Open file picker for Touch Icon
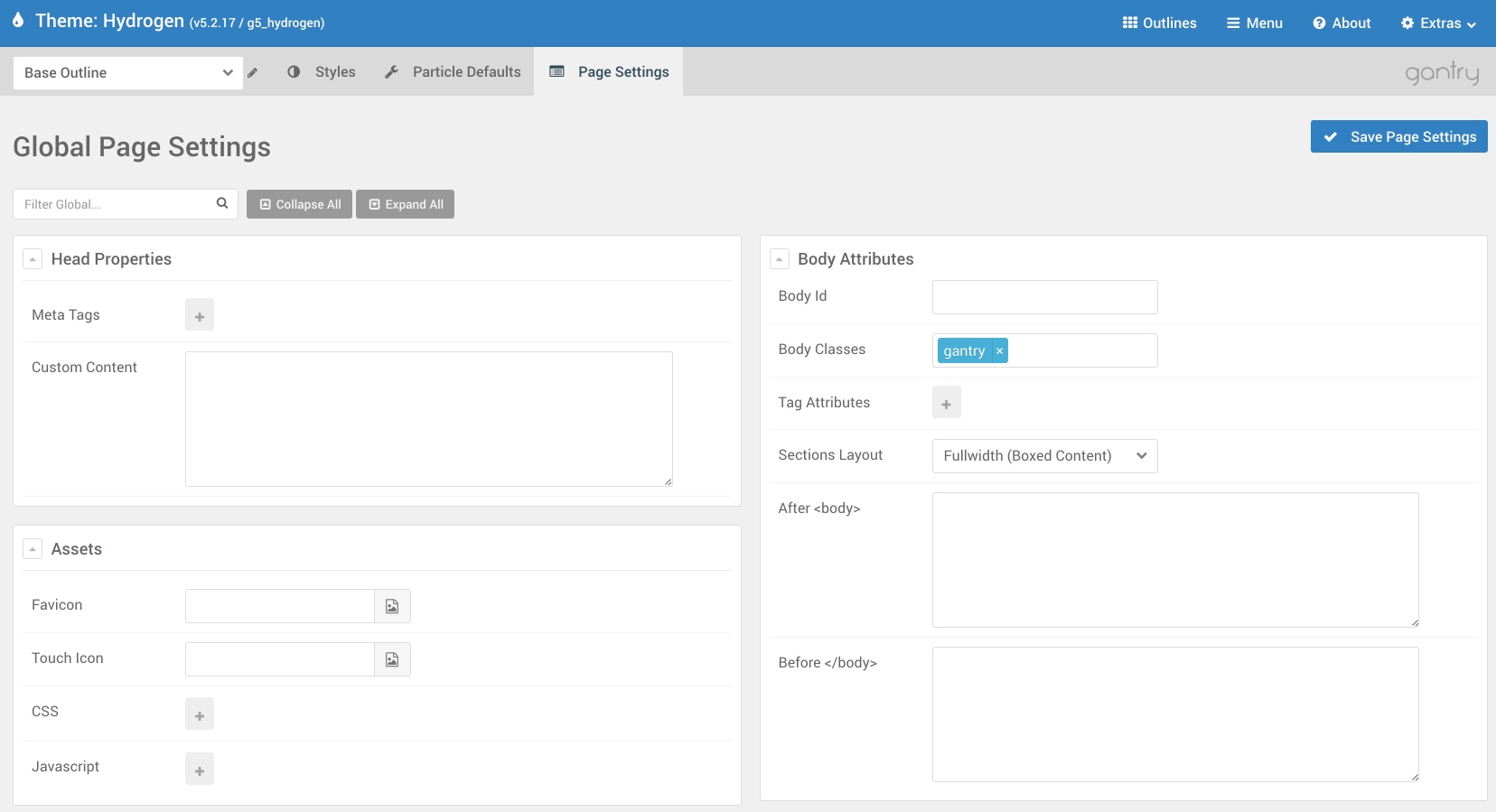Viewport: 1496px width, 812px height. point(392,659)
